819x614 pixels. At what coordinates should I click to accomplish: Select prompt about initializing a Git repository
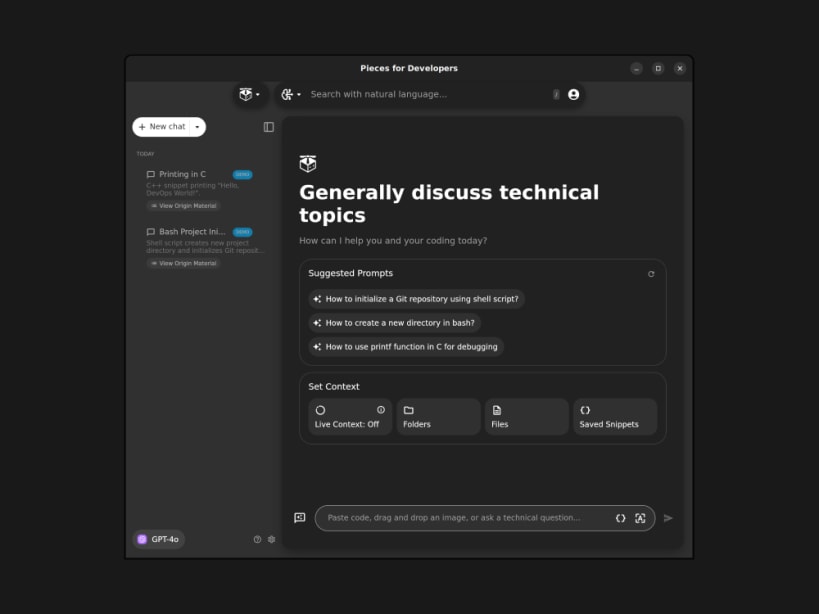coord(416,299)
